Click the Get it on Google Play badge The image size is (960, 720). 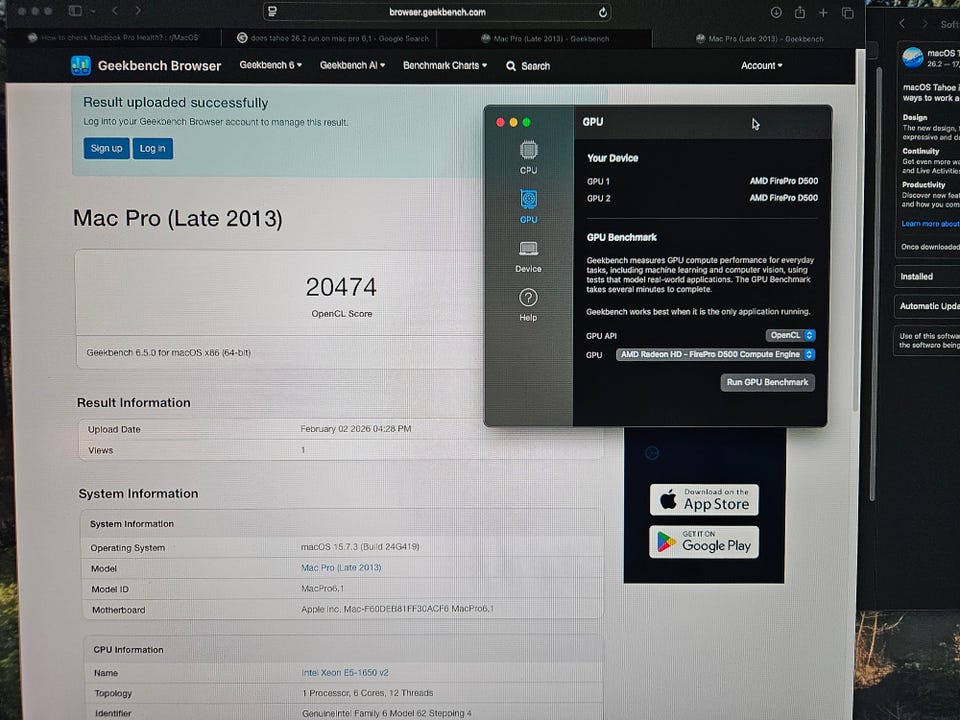tap(704, 542)
